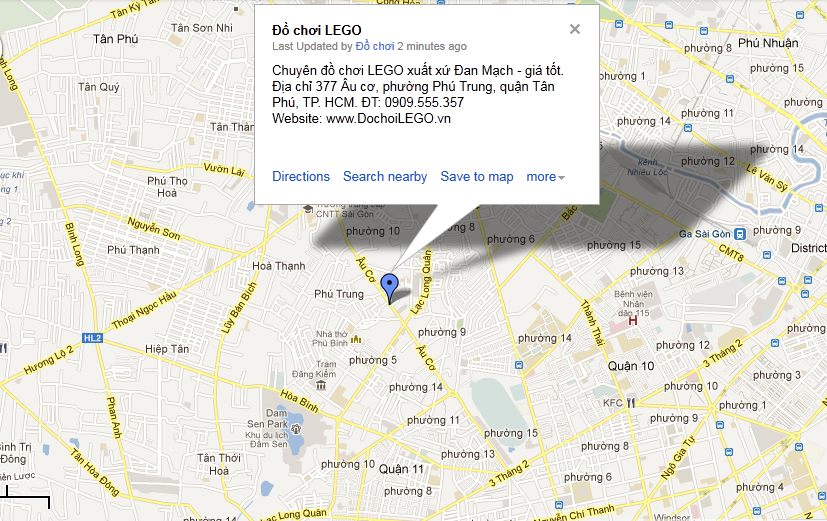The image size is (827, 521).
Task: Click the blue map marker pin
Action: (x=390, y=288)
